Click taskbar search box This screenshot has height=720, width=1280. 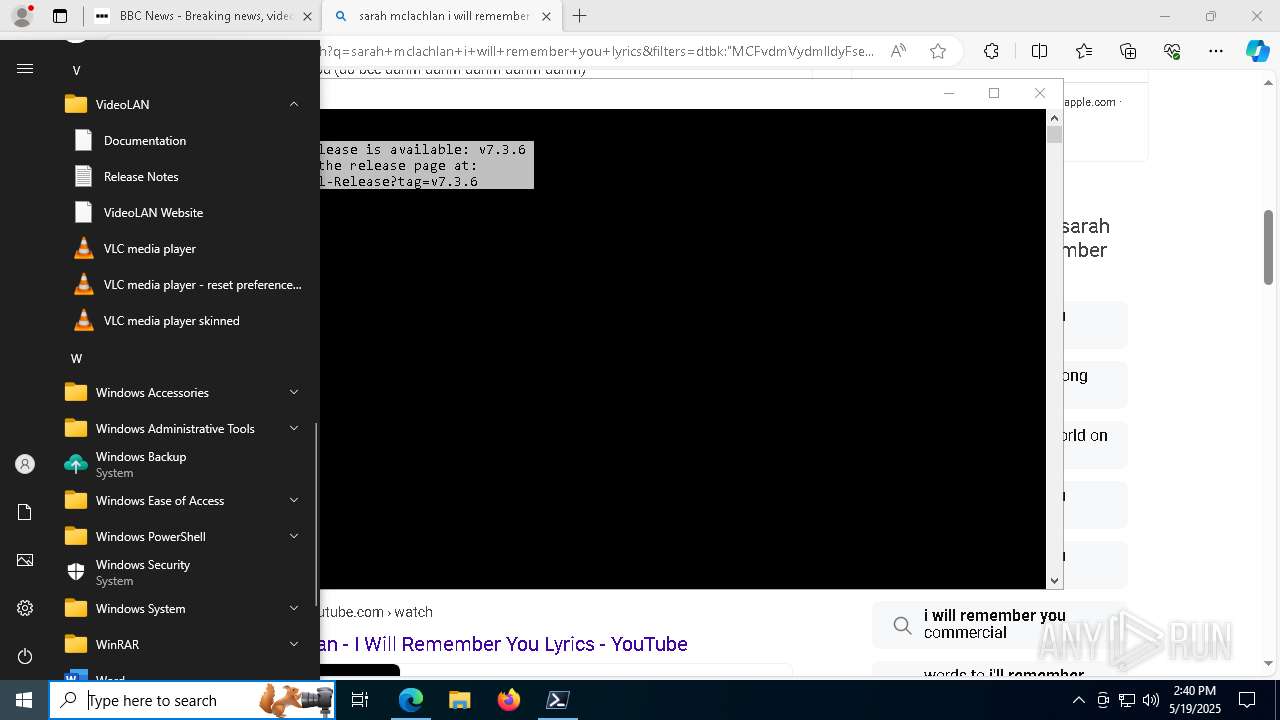tap(194, 700)
